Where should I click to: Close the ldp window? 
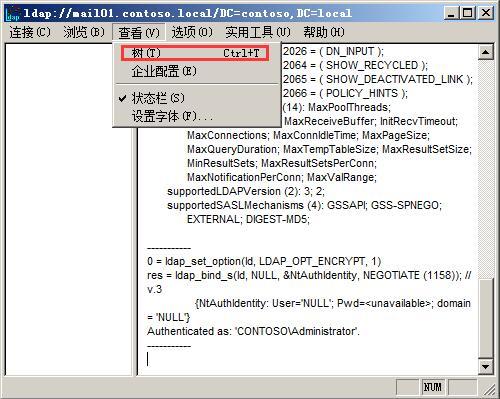pyautogui.click(x=486, y=13)
